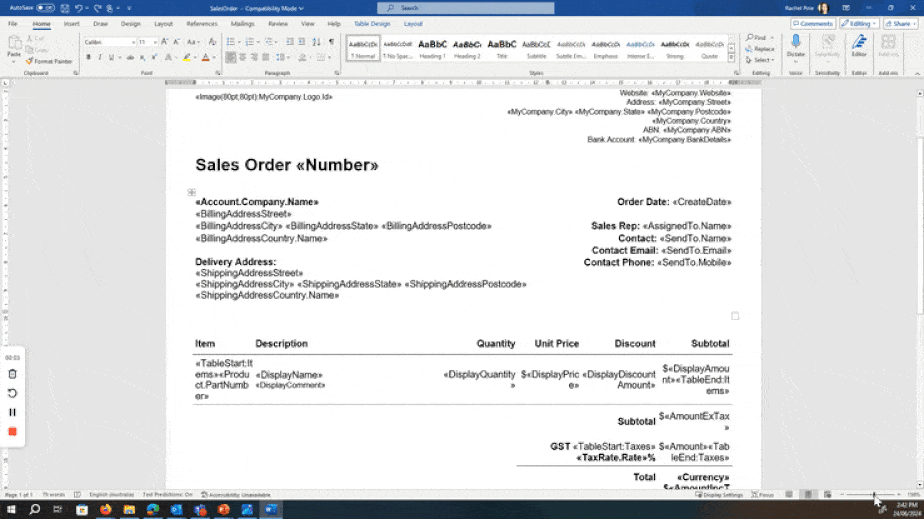
Task: Click the Comments button
Action: (x=812, y=23)
